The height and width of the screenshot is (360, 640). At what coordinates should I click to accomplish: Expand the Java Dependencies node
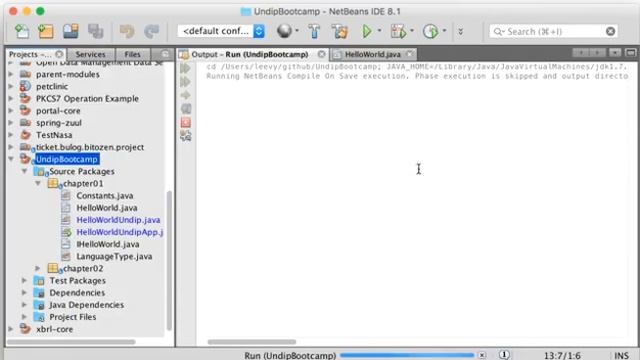24,305
